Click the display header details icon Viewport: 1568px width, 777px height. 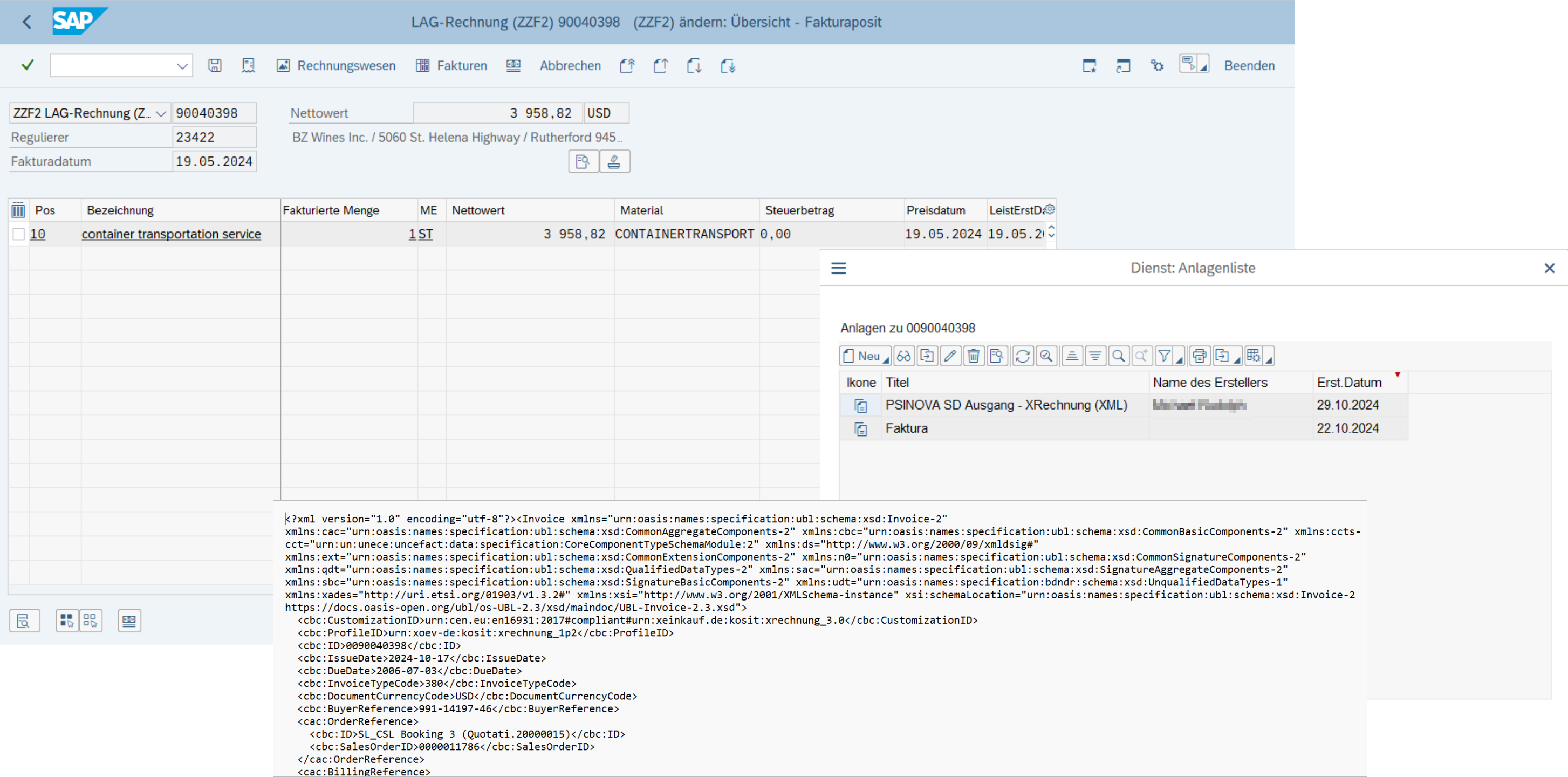click(583, 161)
